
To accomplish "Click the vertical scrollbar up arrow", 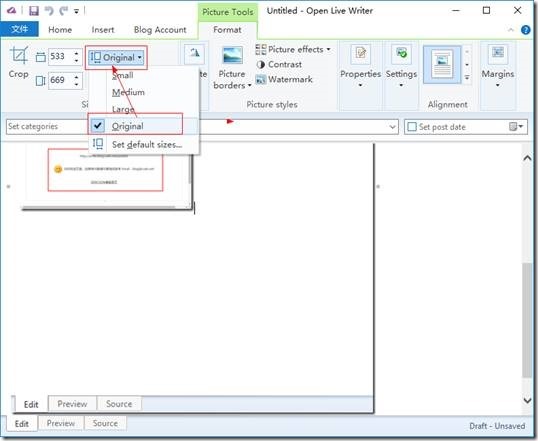I will click(527, 158).
